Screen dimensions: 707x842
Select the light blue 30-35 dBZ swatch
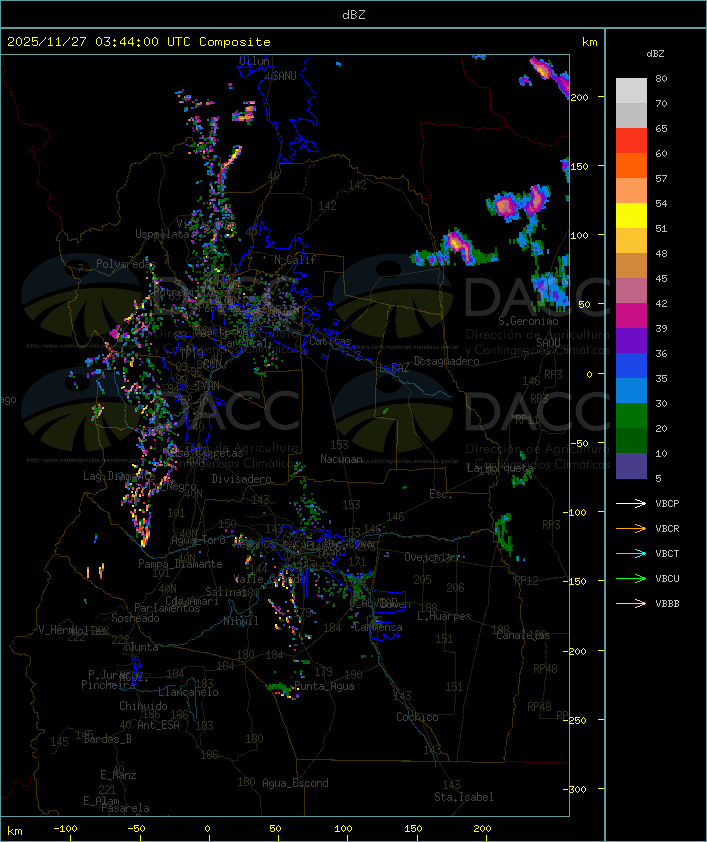[631, 391]
